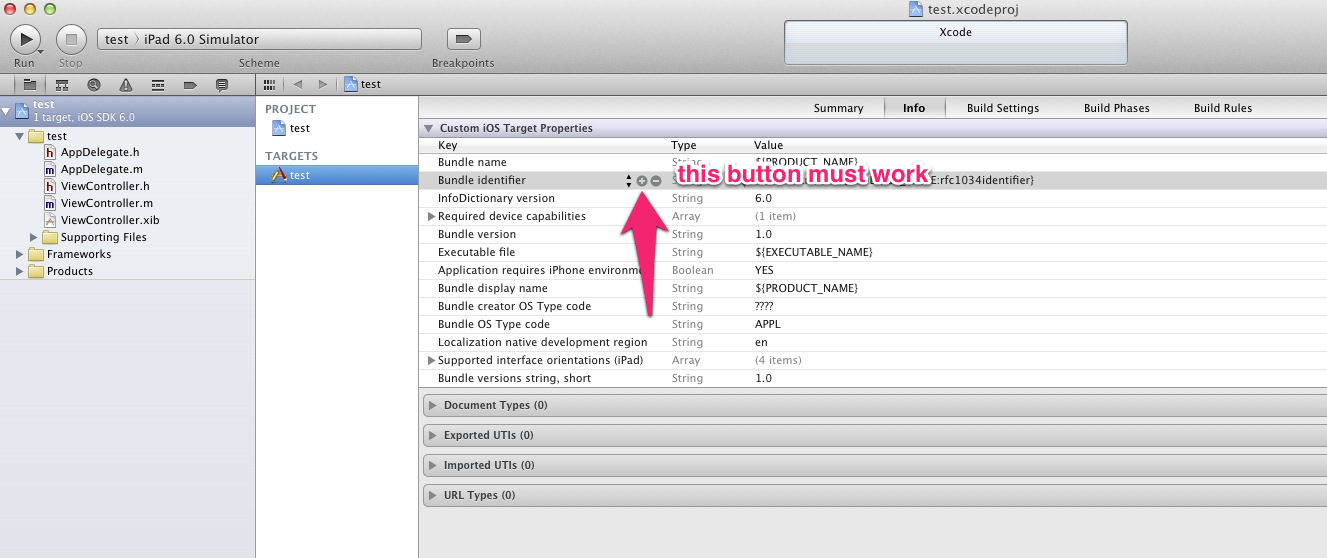
Task: Expand the Exported UTIs (0) section
Action: point(433,436)
